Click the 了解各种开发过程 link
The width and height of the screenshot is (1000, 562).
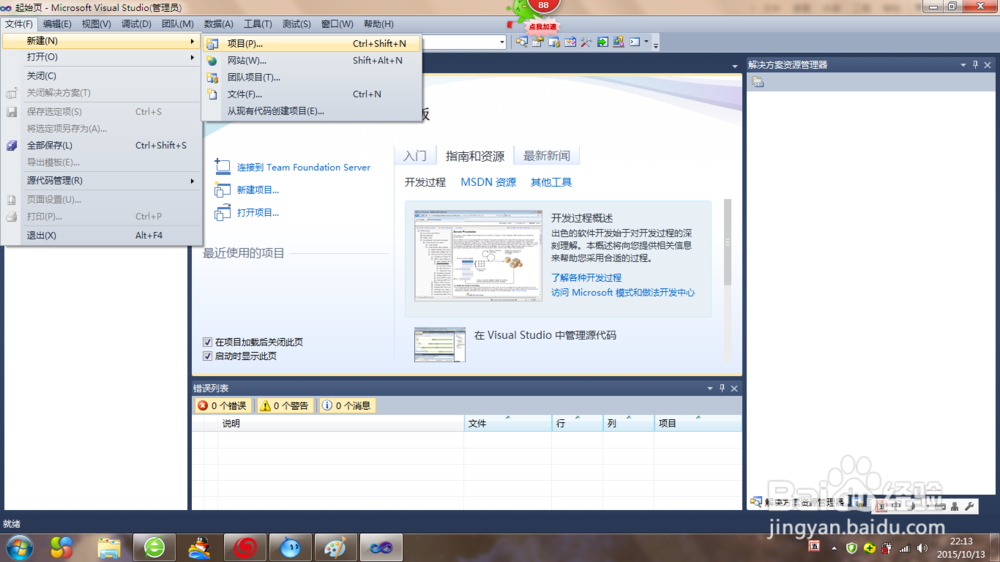pyautogui.click(x=586, y=277)
